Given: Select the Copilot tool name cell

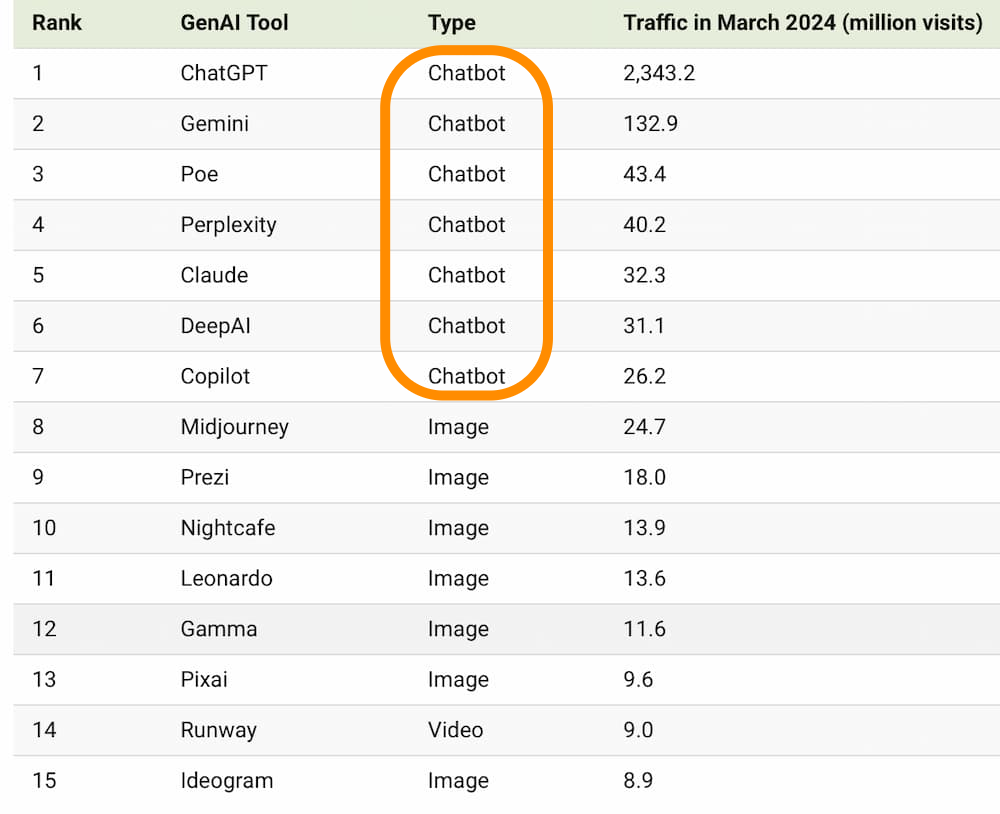Looking at the screenshot, I should point(216,376).
